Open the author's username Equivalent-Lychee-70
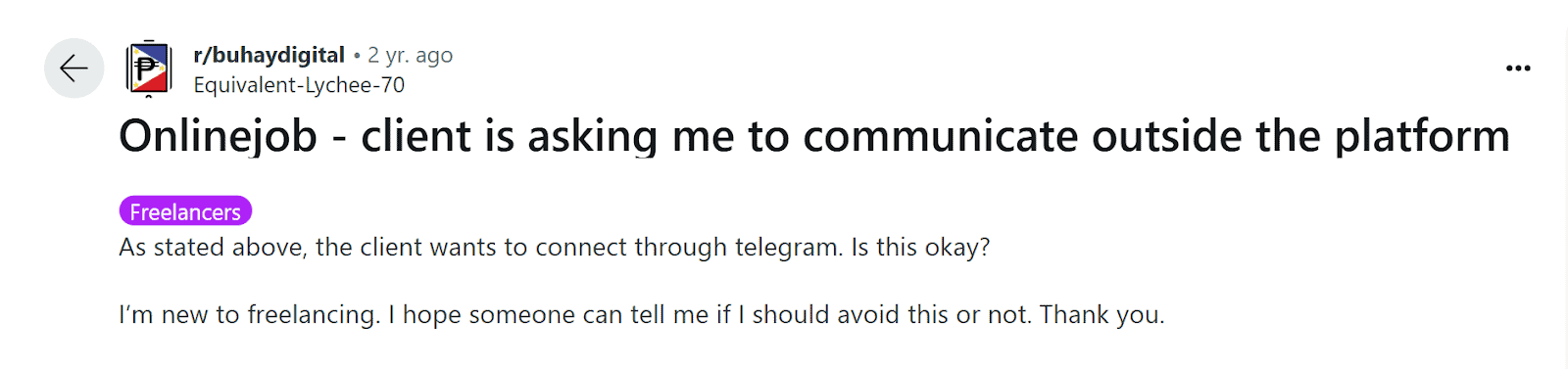Screen dimensions: 1568x369 pyautogui.click(x=299, y=85)
